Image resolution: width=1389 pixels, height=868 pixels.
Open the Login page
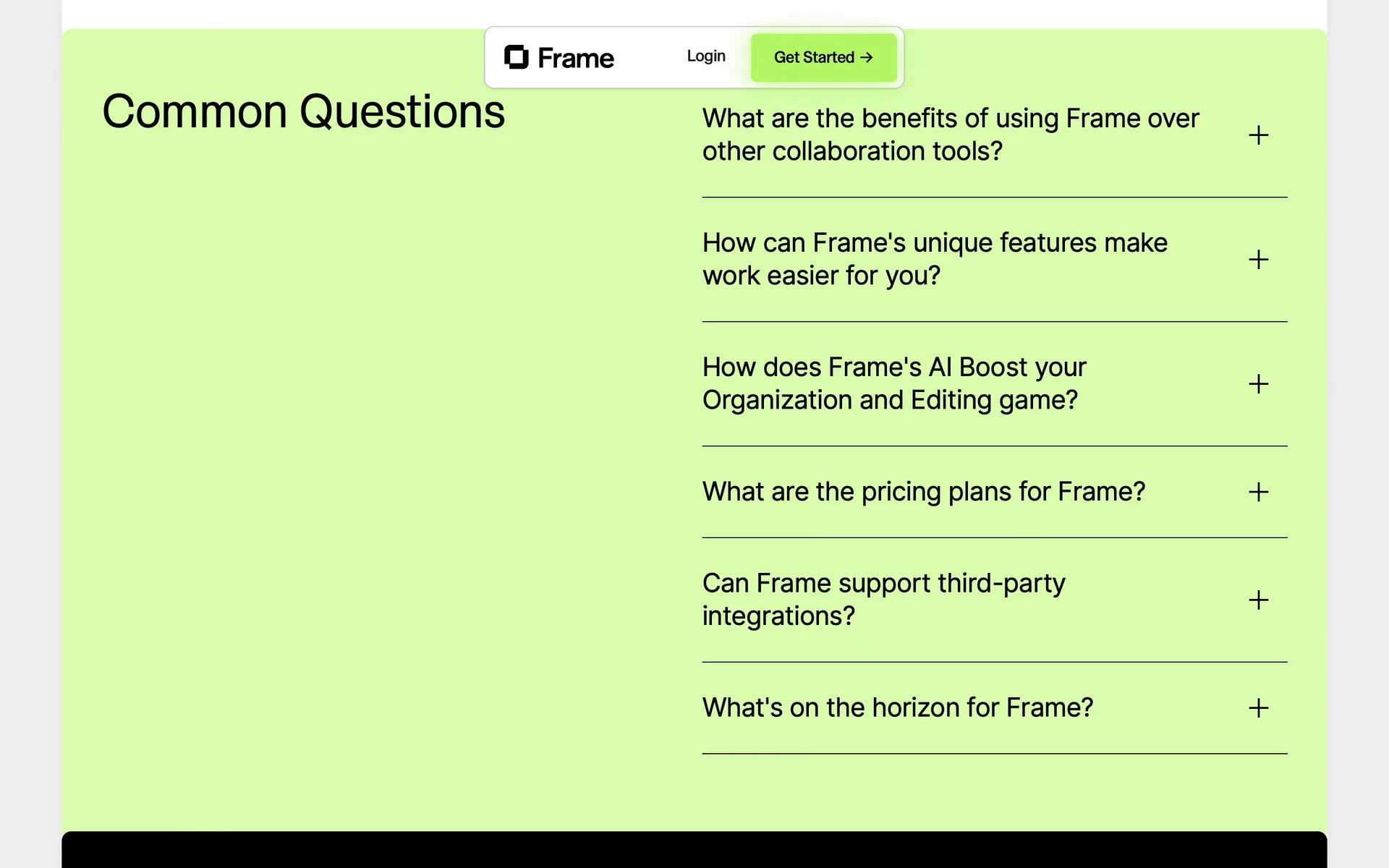tap(705, 56)
